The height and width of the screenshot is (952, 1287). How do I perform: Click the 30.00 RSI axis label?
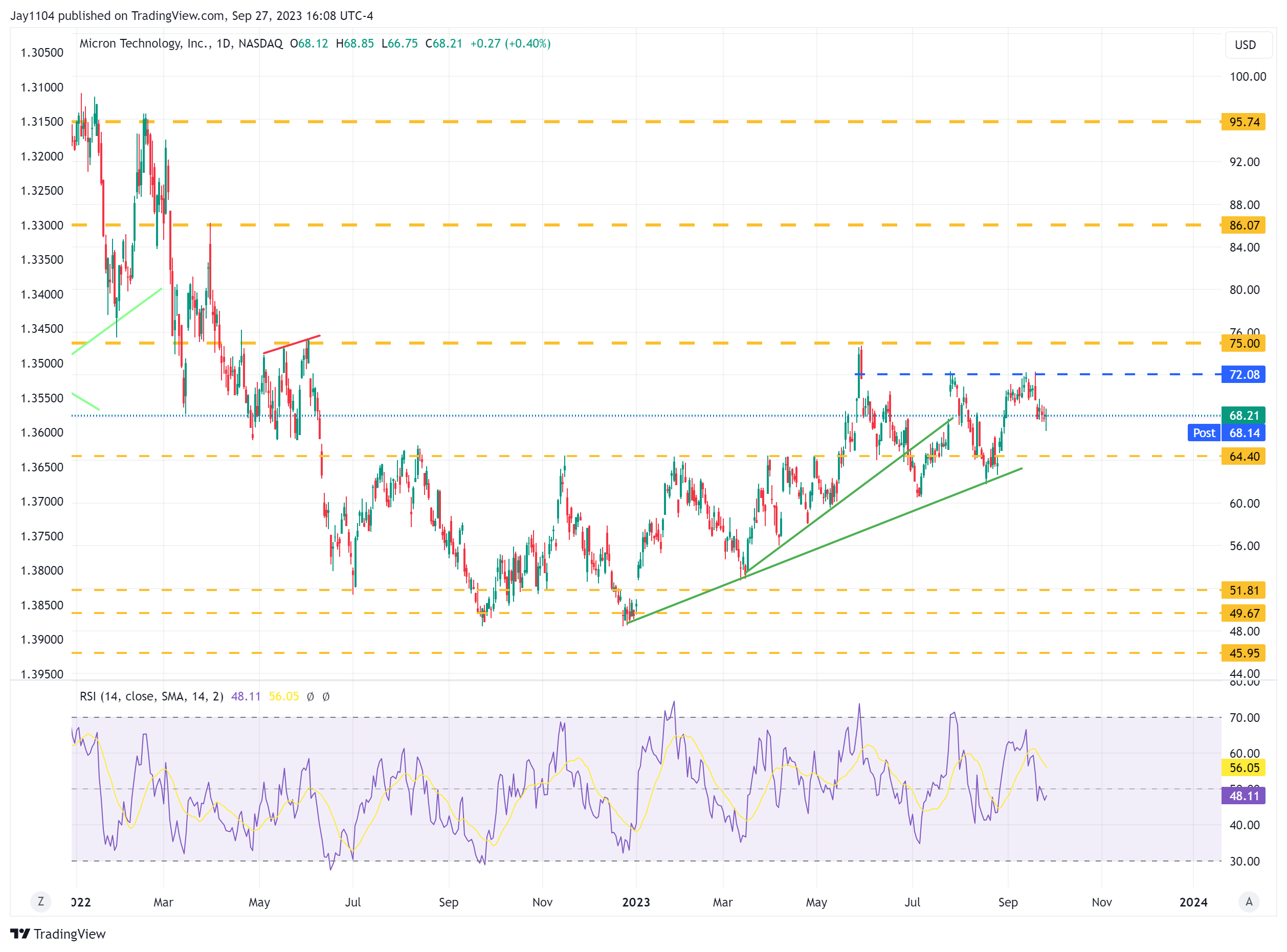click(x=1245, y=861)
